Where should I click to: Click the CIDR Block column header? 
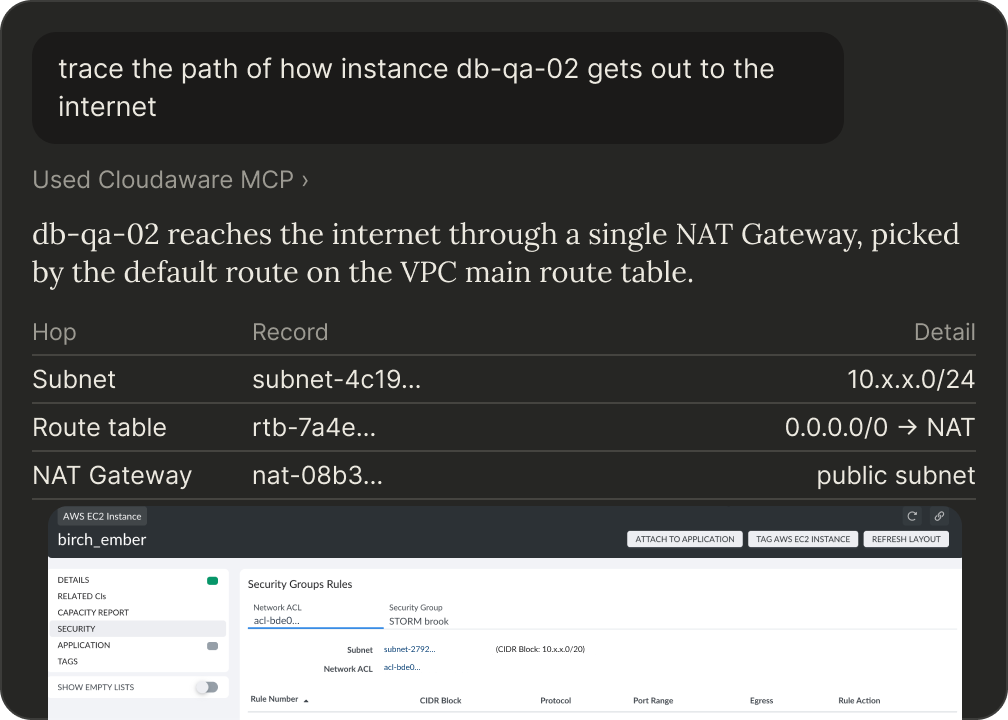coord(440,700)
